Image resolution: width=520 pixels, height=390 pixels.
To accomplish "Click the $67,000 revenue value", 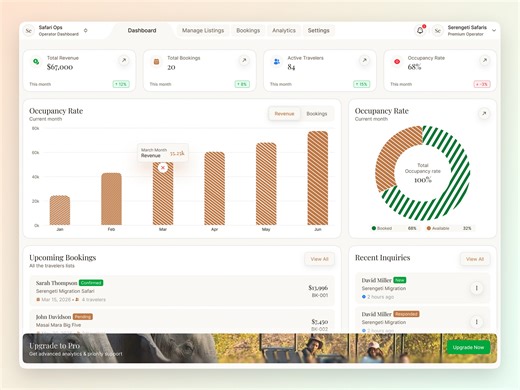I will coord(60,67).
